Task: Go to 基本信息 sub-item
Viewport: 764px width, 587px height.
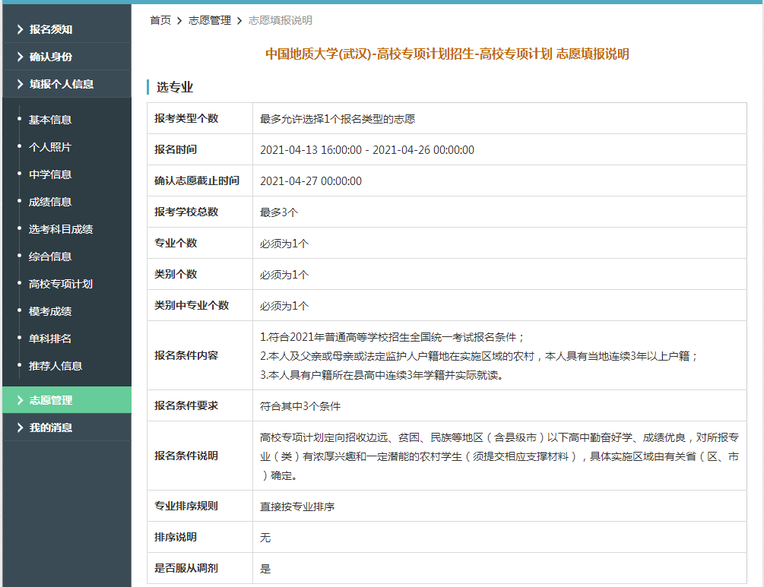Action: [x=50, y=119]
